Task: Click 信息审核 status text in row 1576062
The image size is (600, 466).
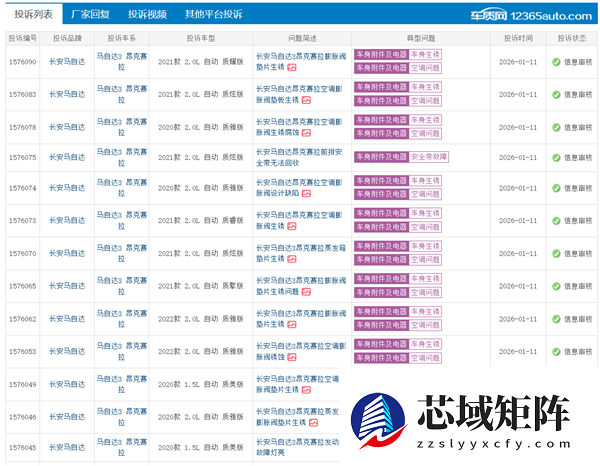Action: (x=578, y=319)
